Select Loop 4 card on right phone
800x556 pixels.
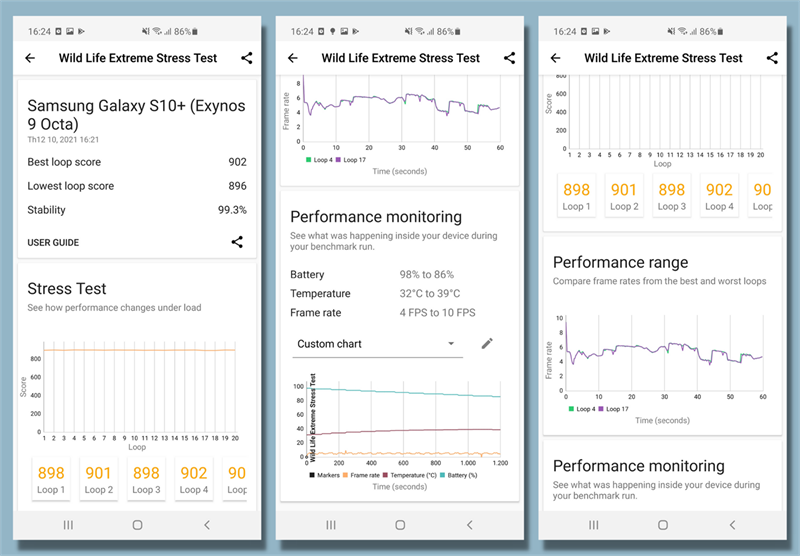tap(719, 195)
